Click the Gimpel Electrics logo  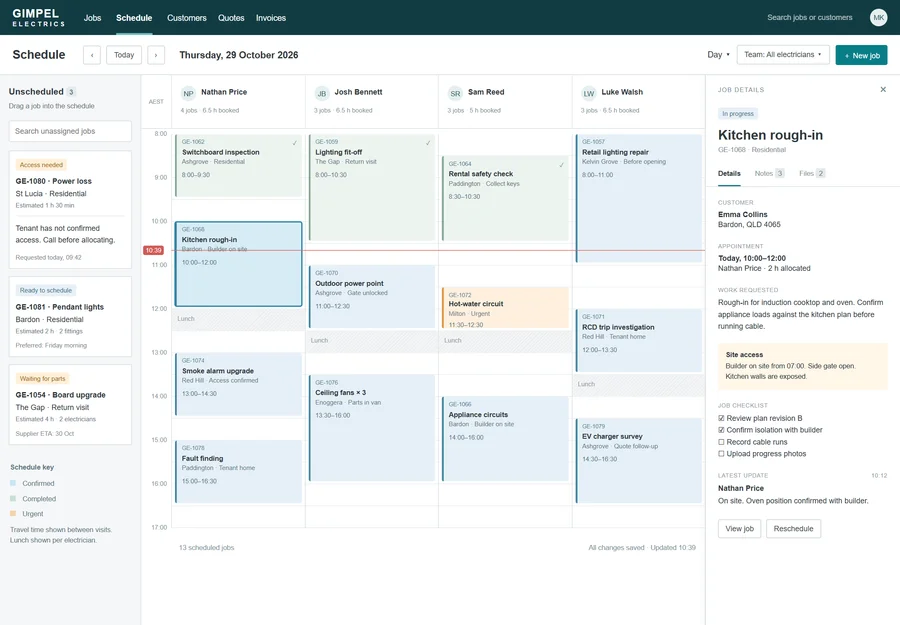coord(38,18)
